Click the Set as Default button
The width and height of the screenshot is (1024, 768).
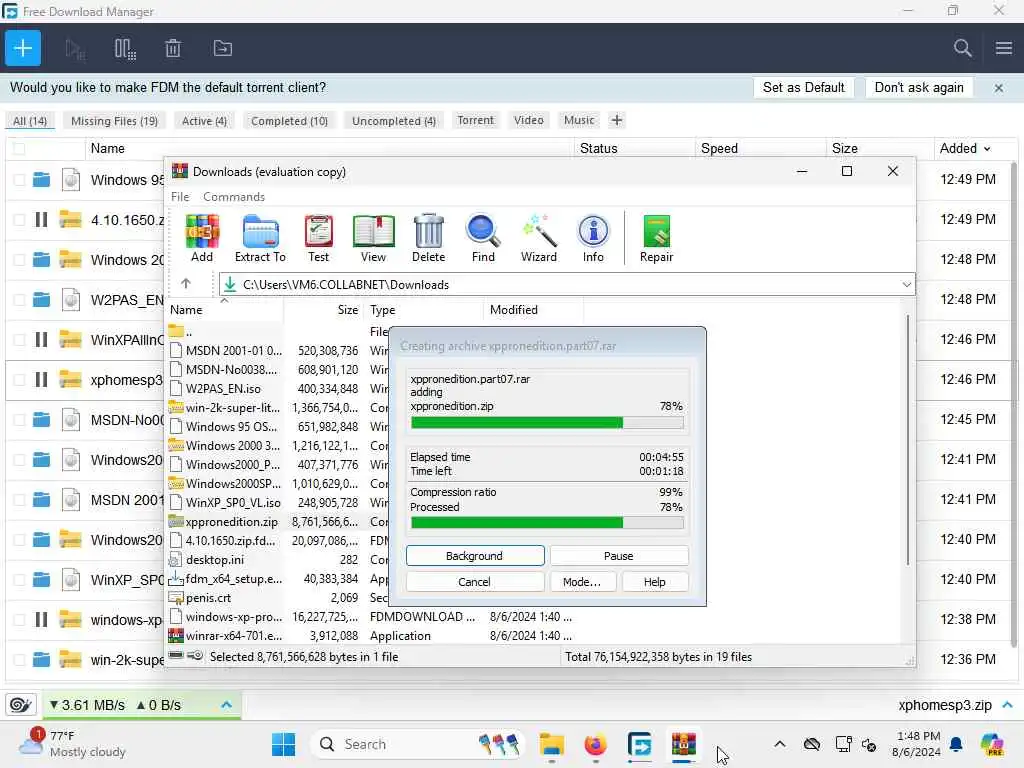tap(803, 88)
